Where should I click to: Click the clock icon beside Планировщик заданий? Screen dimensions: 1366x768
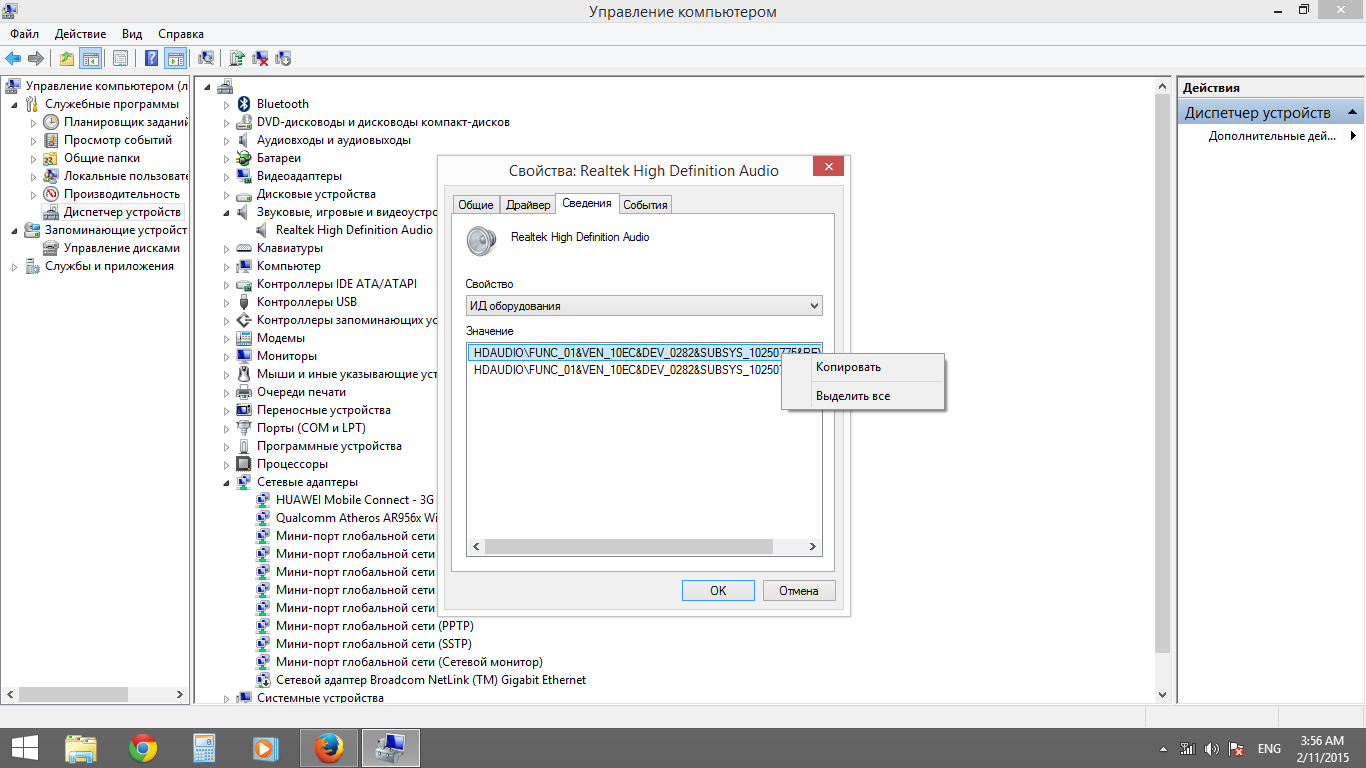click(51, 122)
